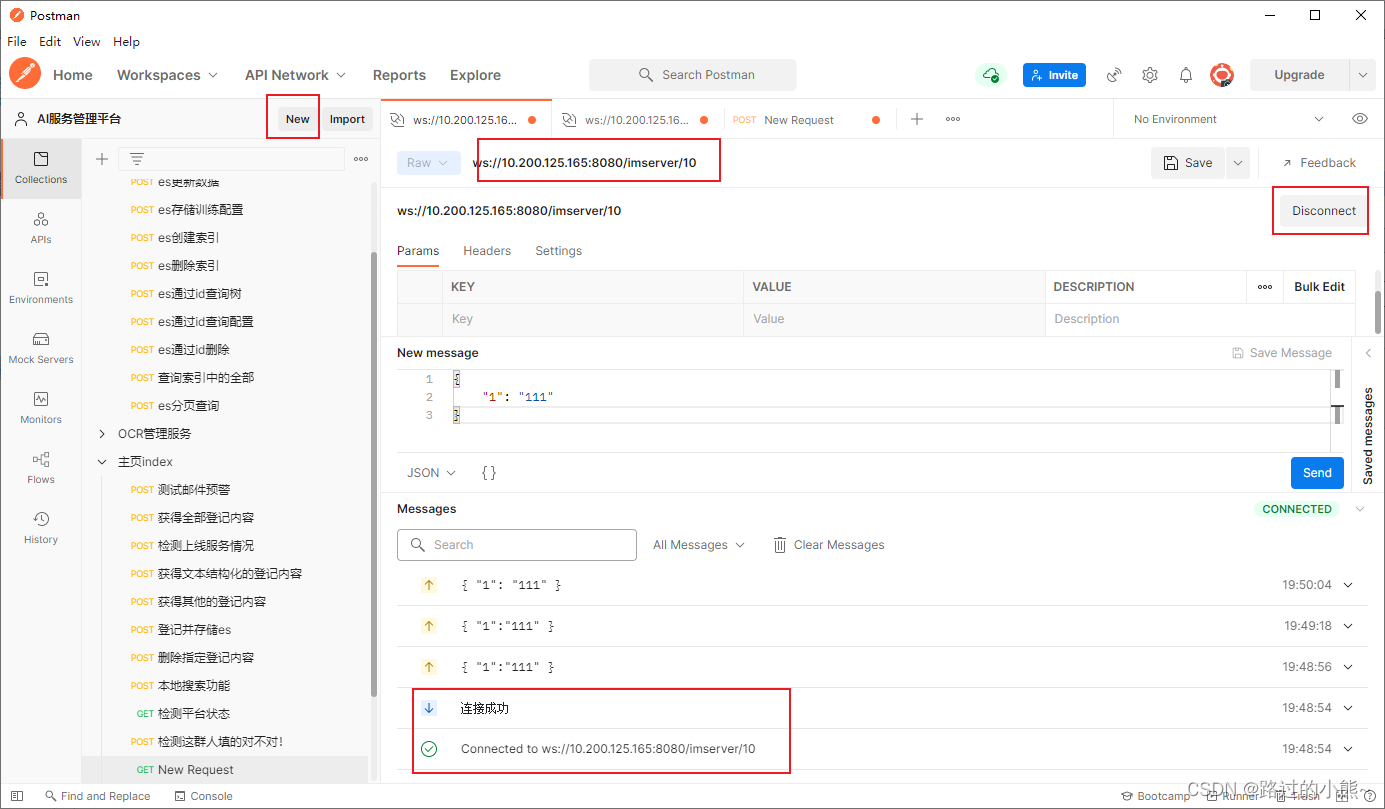Viewport: 1385px width, 809px height.
Task: Click the Disconnect button
Action: click(x=1320, y=210)
